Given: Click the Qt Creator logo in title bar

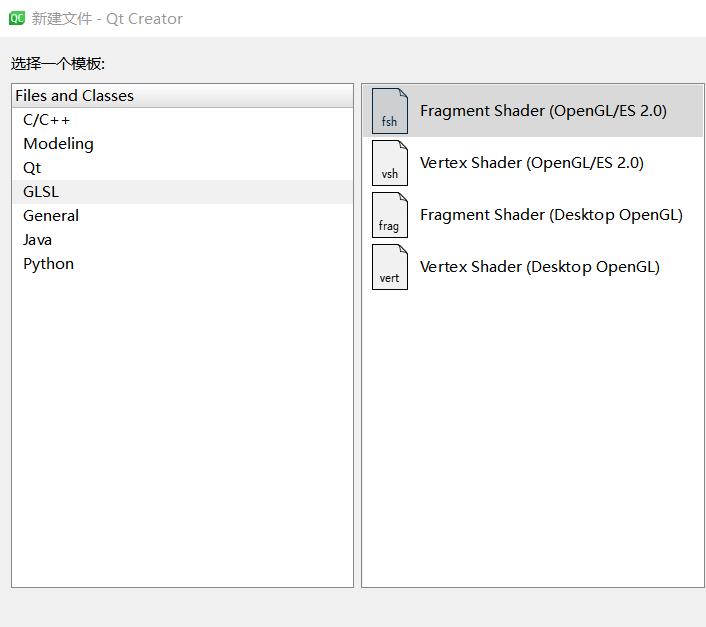Looking at the screenshot, I should (x=17, y=18).
